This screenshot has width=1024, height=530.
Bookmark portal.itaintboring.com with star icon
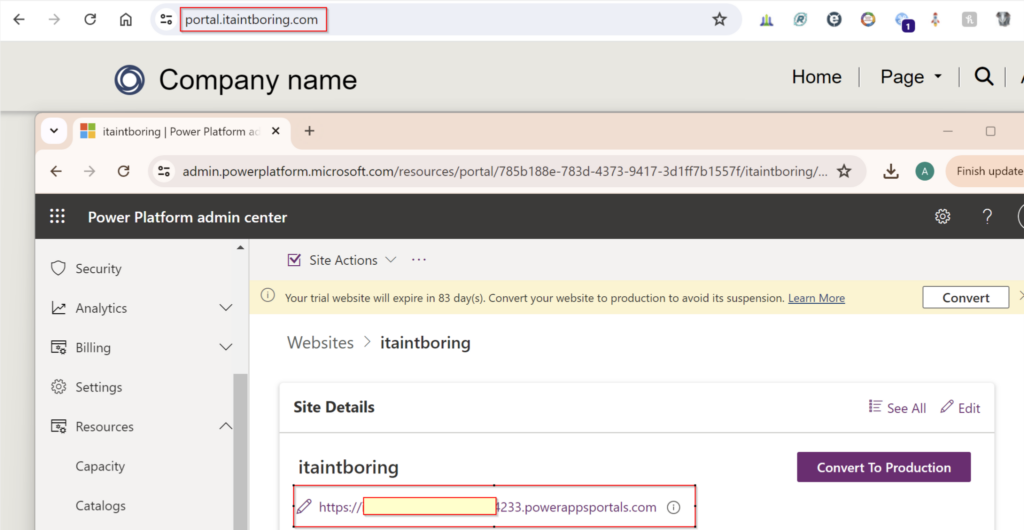719,20
